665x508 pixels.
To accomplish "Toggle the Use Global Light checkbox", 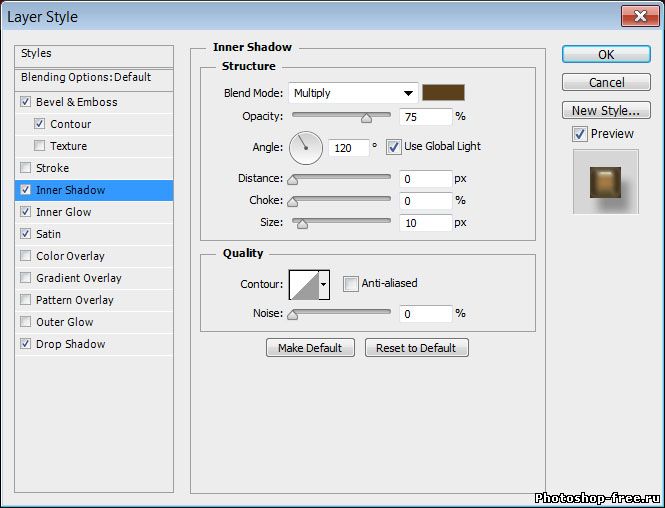I will (393, 147).
